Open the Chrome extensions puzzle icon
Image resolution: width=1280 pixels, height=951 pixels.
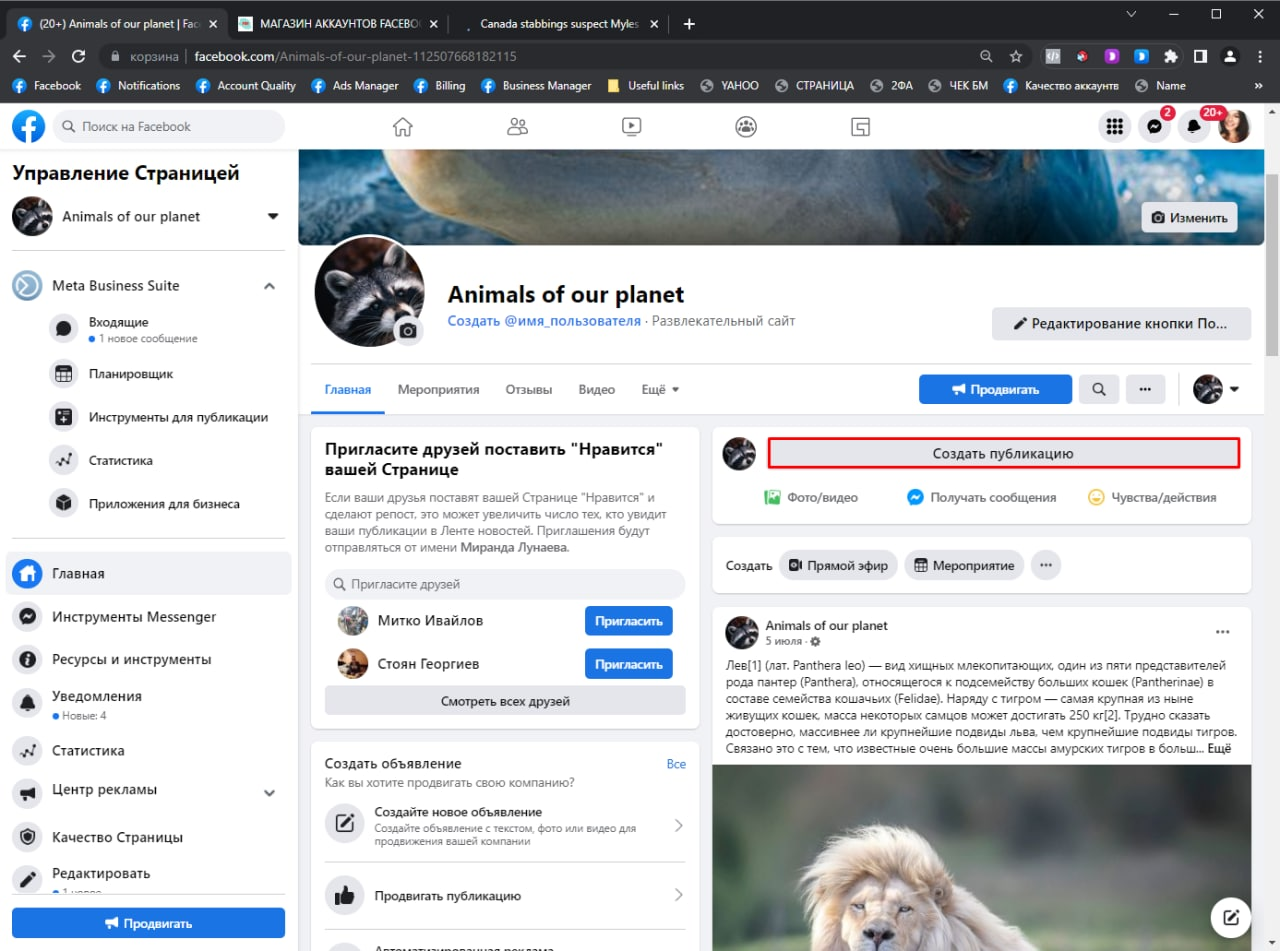[1170, 56]
